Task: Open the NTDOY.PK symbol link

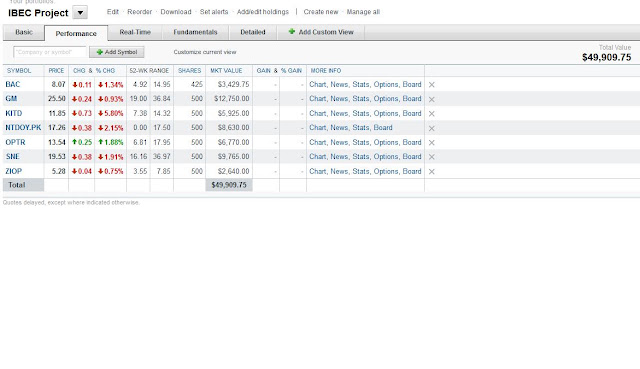Action: [23, 128]
